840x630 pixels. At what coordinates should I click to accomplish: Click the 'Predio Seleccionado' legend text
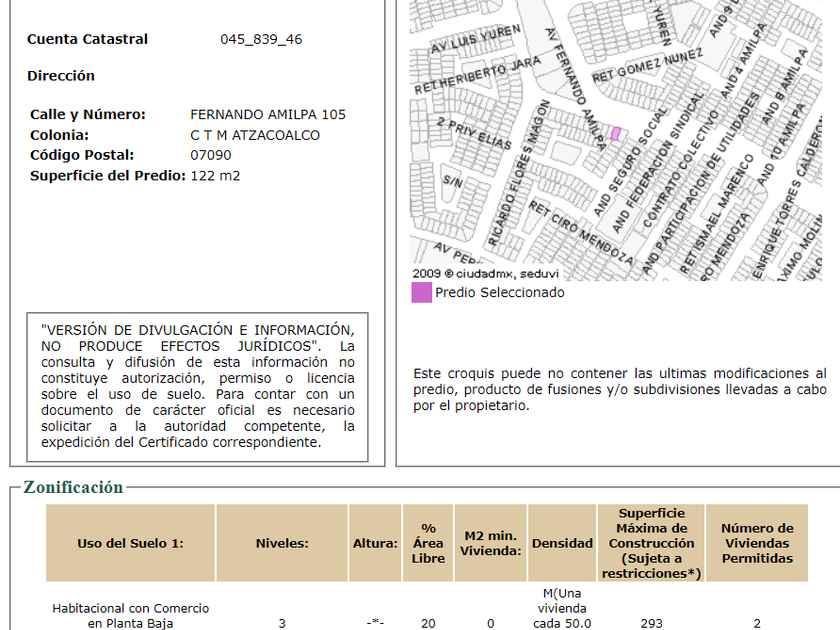coord(500,292)
